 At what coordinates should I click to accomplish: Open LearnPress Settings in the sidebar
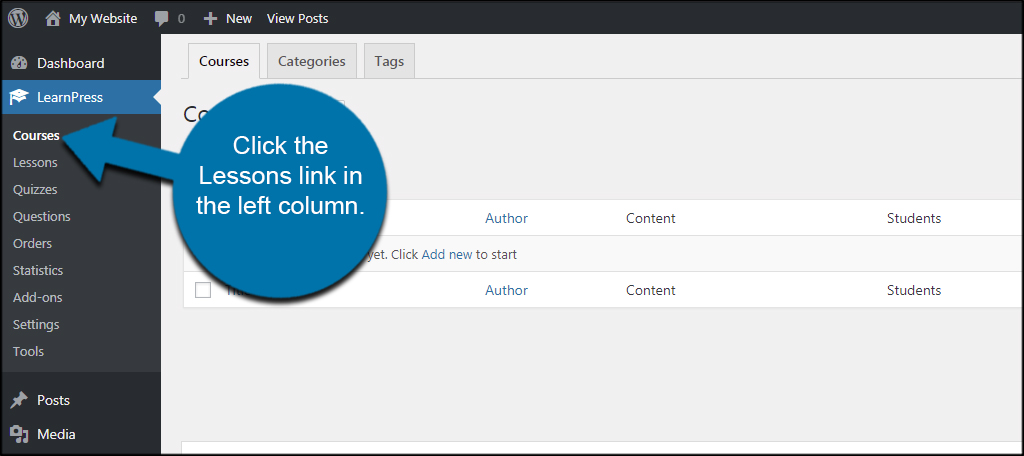tap(36, 324)
